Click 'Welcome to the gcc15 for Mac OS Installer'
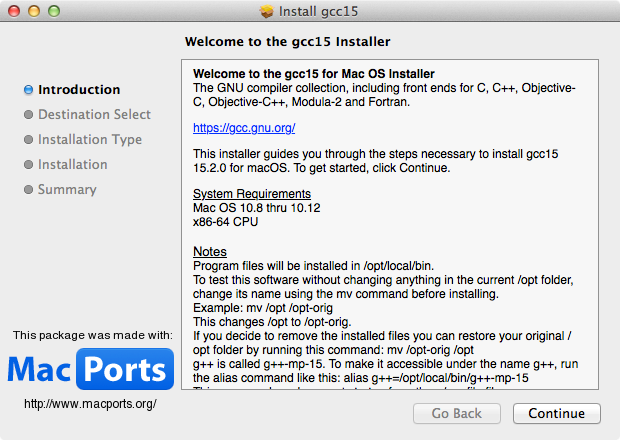 (314, 74)
